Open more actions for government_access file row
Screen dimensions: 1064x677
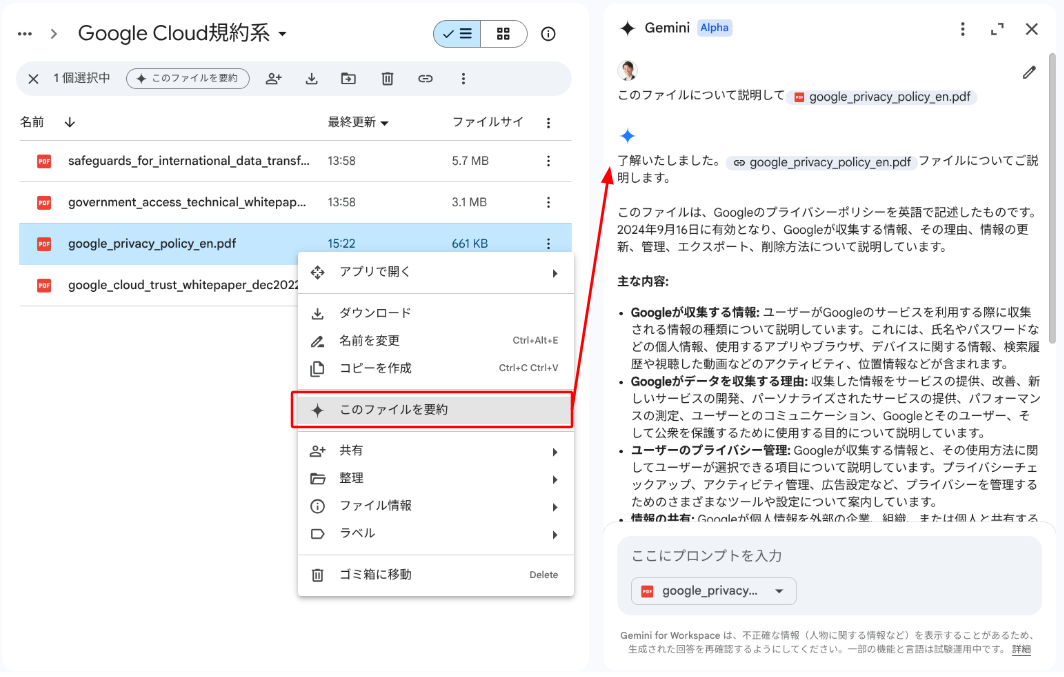pos(548,202)
